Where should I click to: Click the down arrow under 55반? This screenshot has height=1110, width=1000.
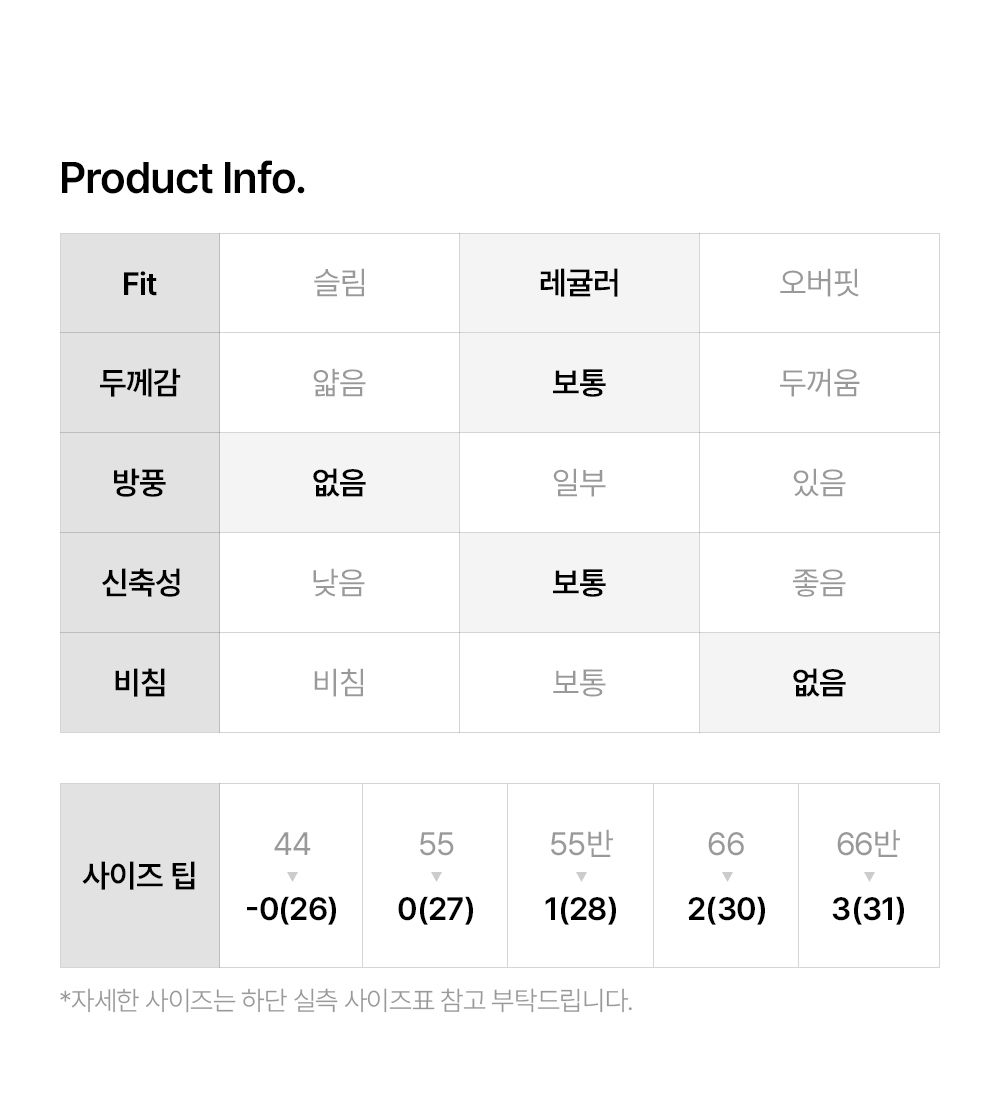581,877
